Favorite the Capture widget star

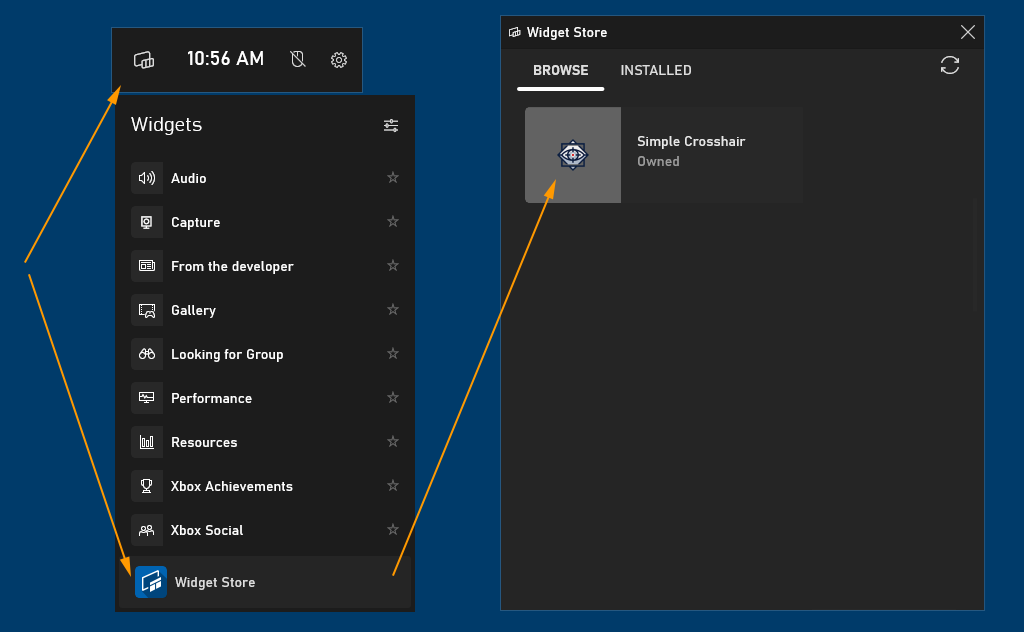click(392, 221)
